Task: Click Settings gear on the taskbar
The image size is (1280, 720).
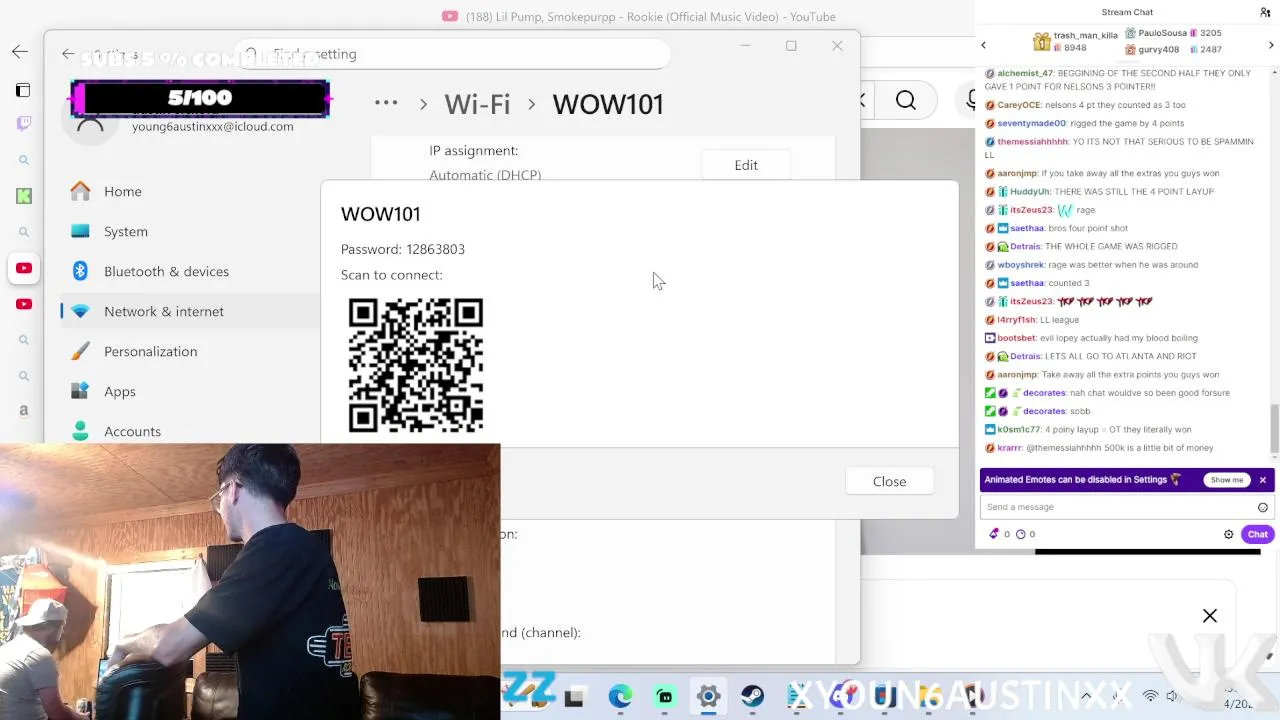Action: pos(708,697)
